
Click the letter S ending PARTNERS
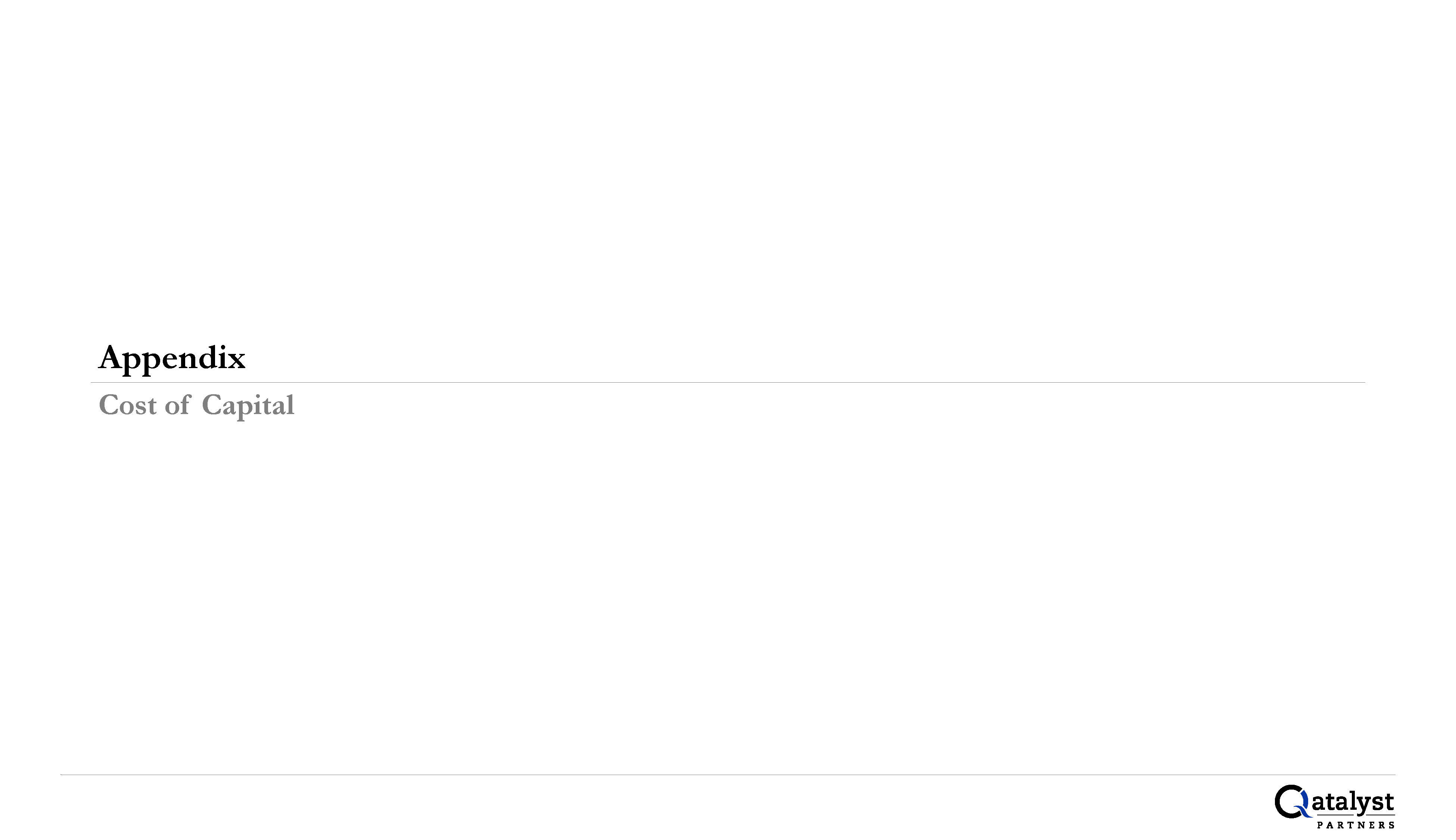(1391, 825)
